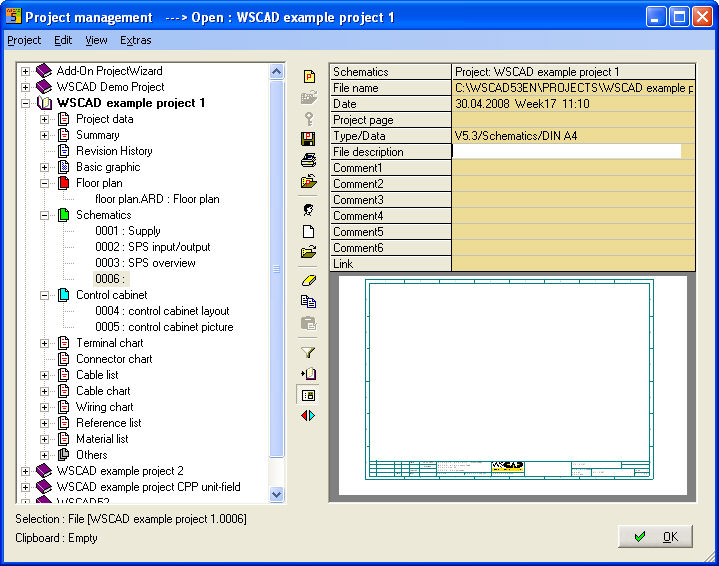Click the cyan Control cabinet page icon

coord(64,295)
